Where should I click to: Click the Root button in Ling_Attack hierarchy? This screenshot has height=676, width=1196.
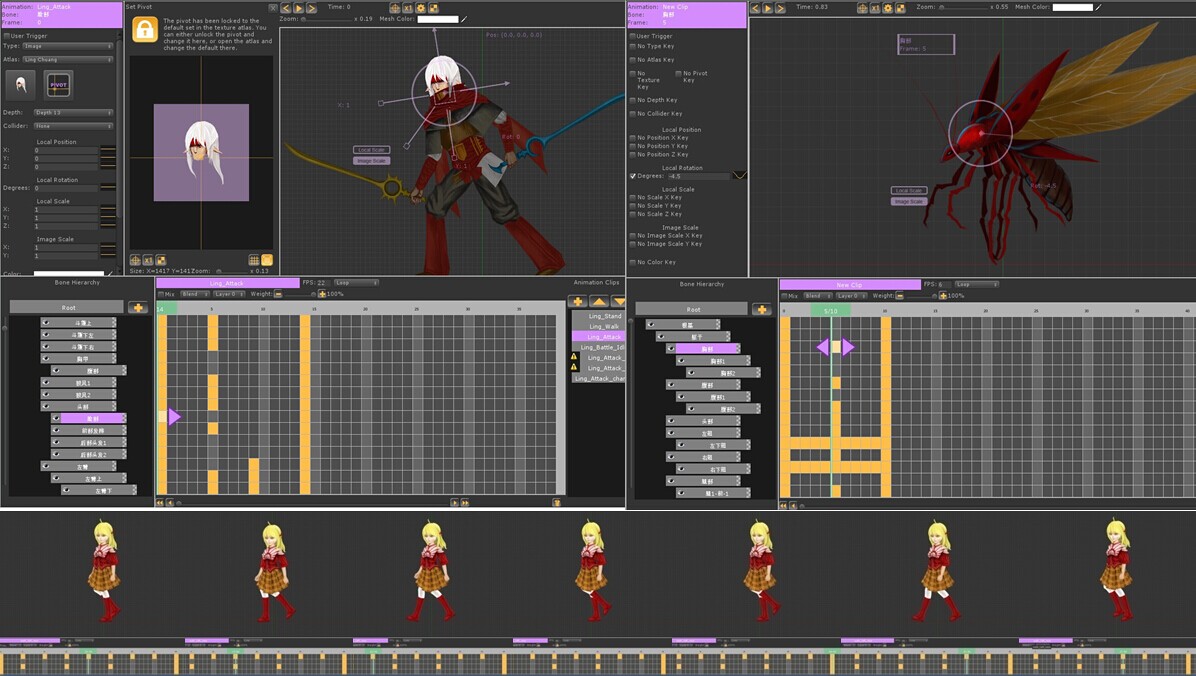pyautogui.click(x=67, y=307)
